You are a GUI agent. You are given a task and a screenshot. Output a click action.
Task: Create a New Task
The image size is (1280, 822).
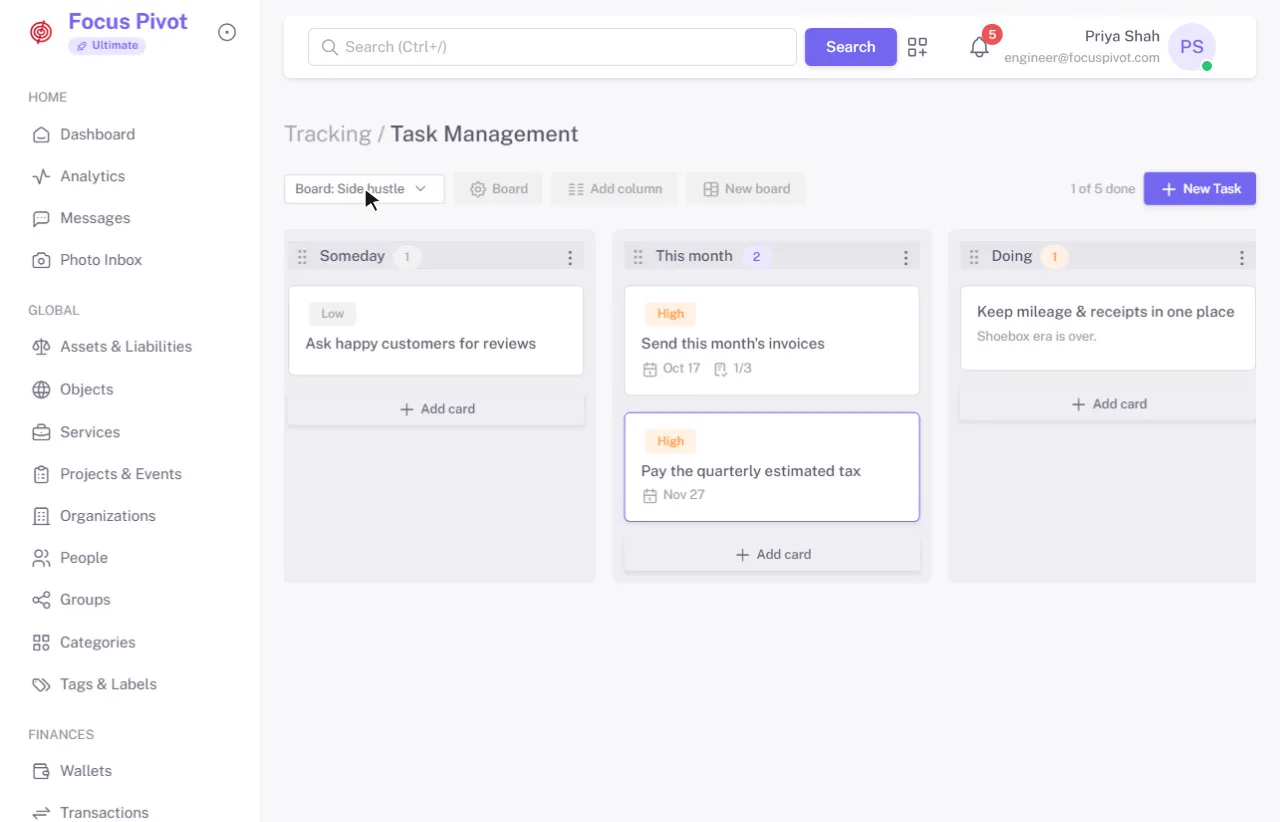[1200, 189]
